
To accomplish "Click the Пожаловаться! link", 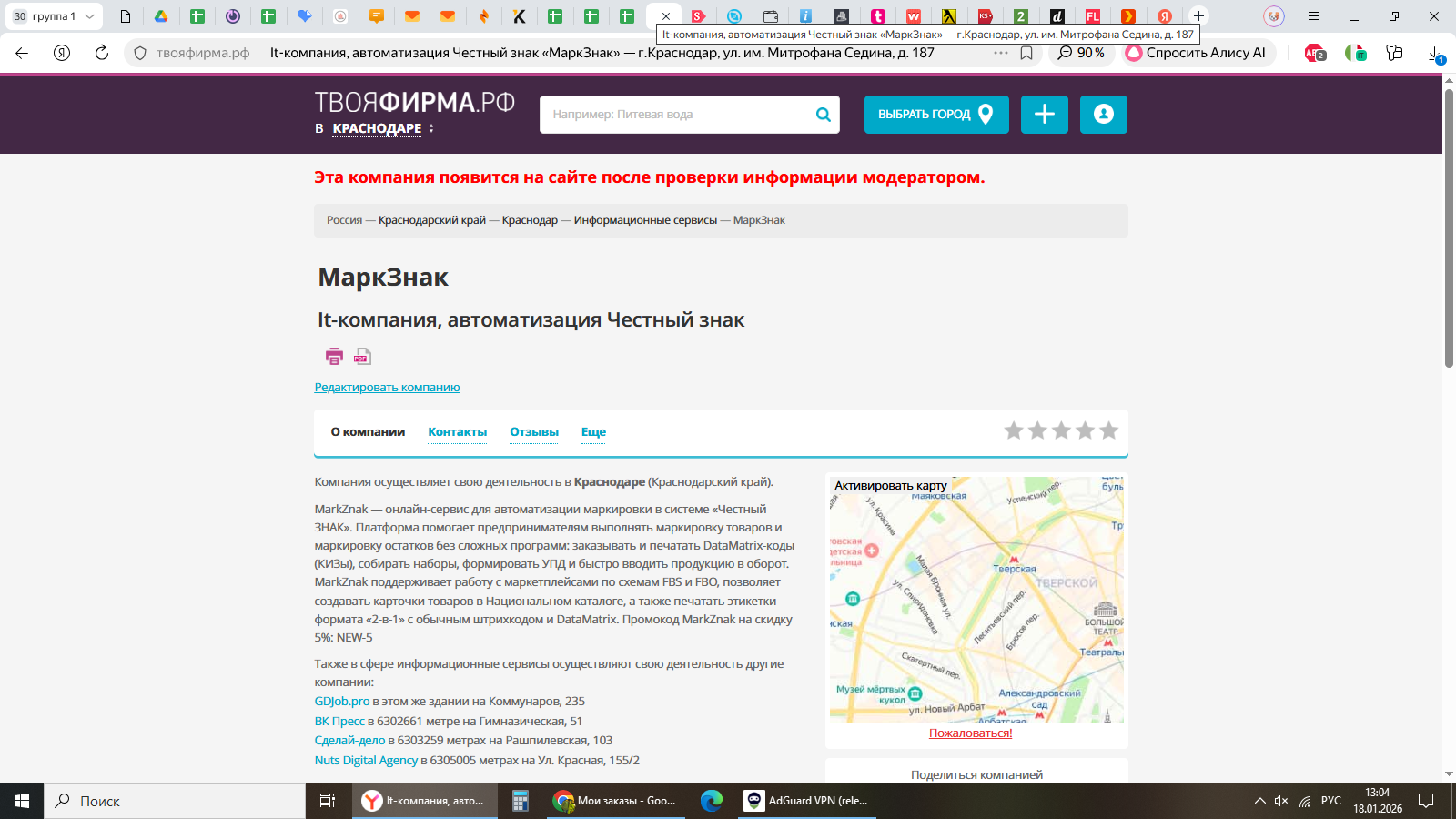I will coord(970,733).
